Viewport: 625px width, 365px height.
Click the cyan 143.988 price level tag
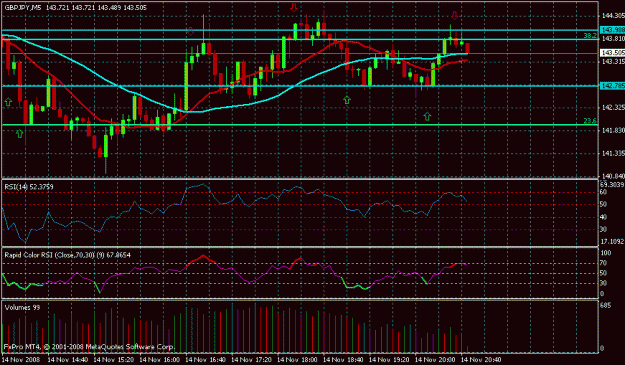point(613,30)
